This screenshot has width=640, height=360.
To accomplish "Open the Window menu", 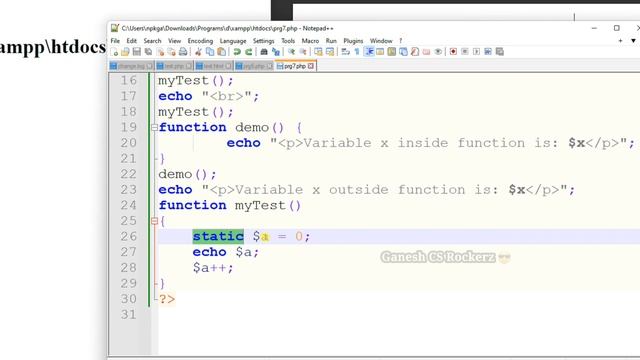I will pos(381,41).
